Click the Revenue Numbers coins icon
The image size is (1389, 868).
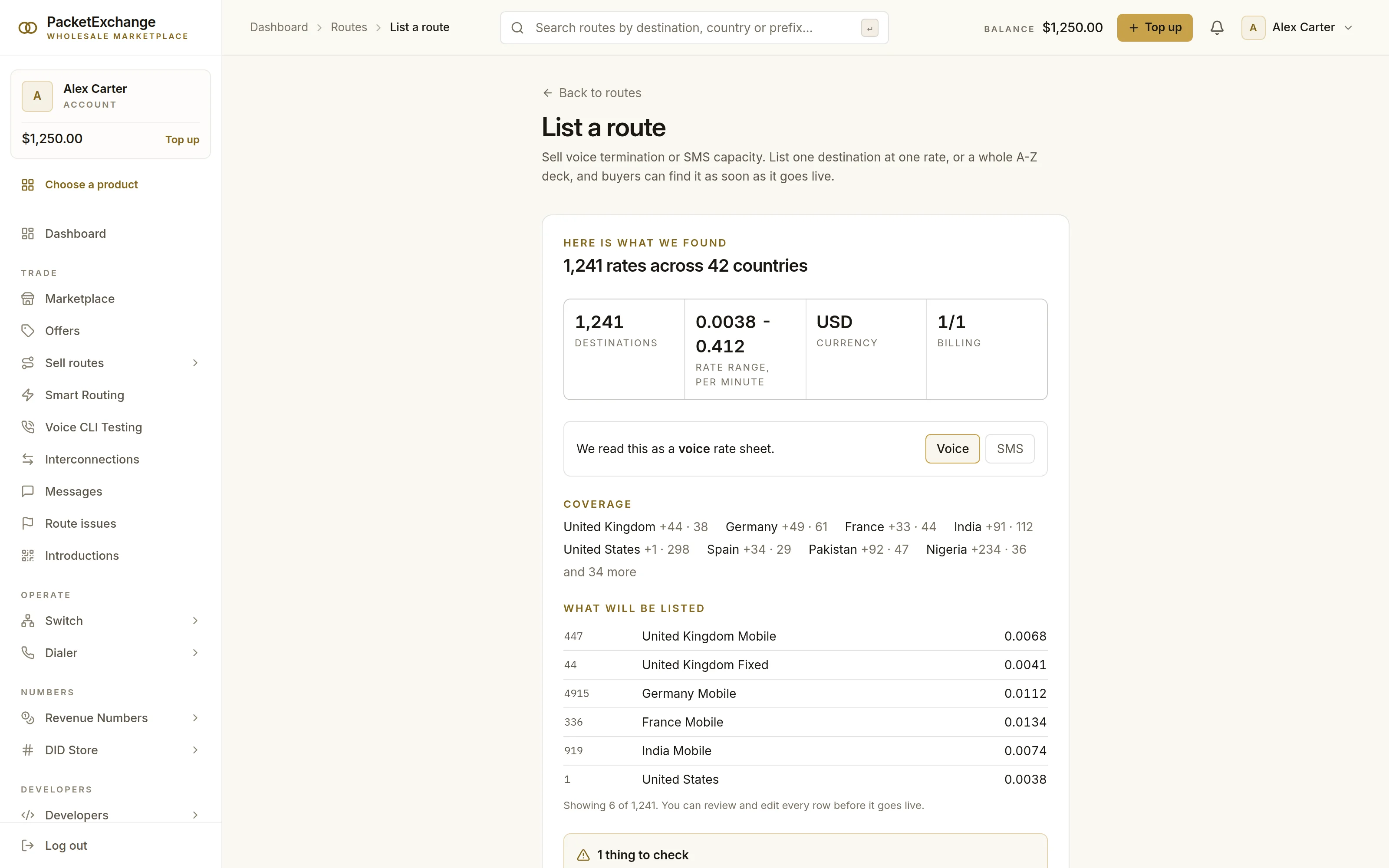coord(27,717)
